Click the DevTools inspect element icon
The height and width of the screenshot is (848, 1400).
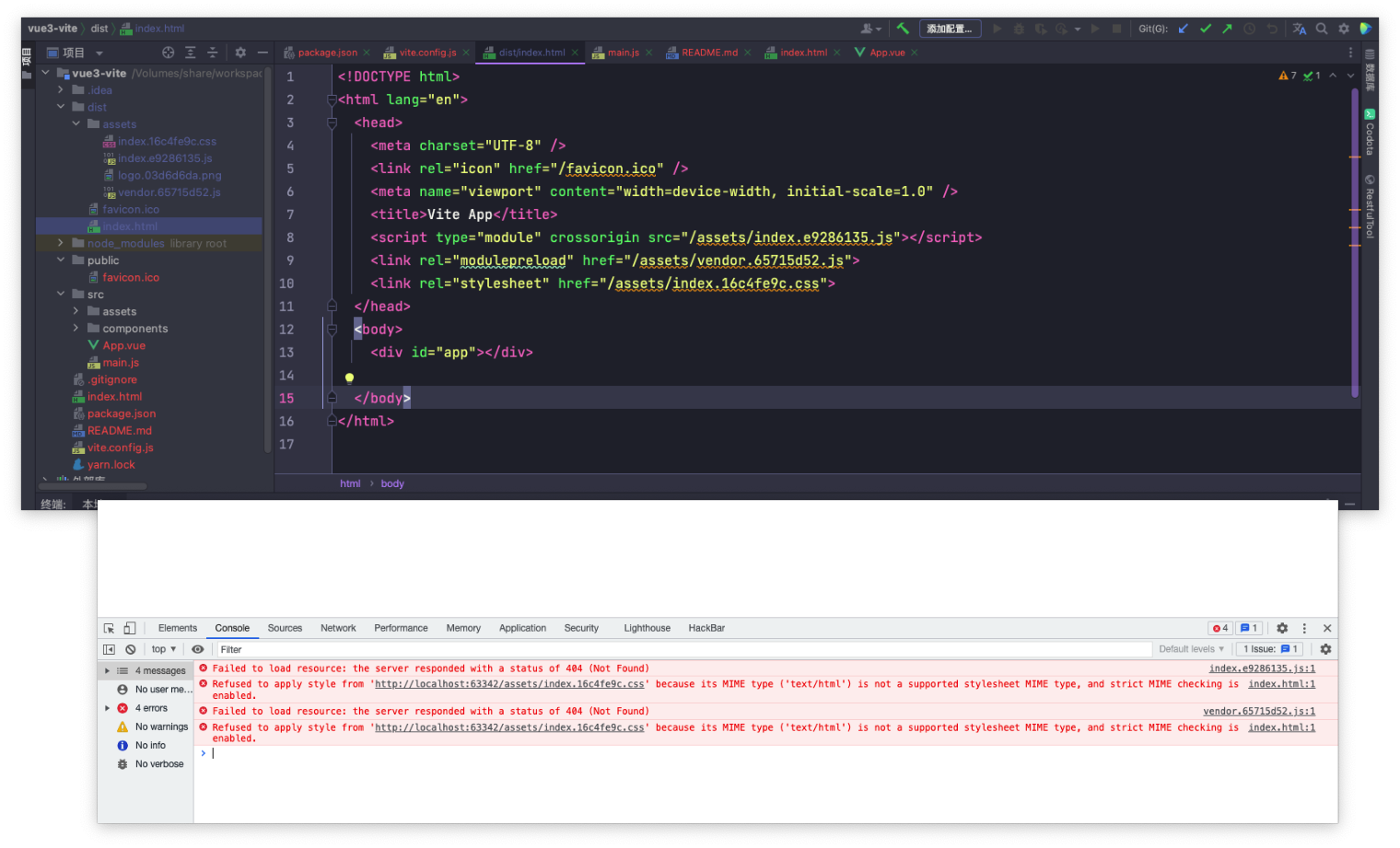tap(110, 628)
